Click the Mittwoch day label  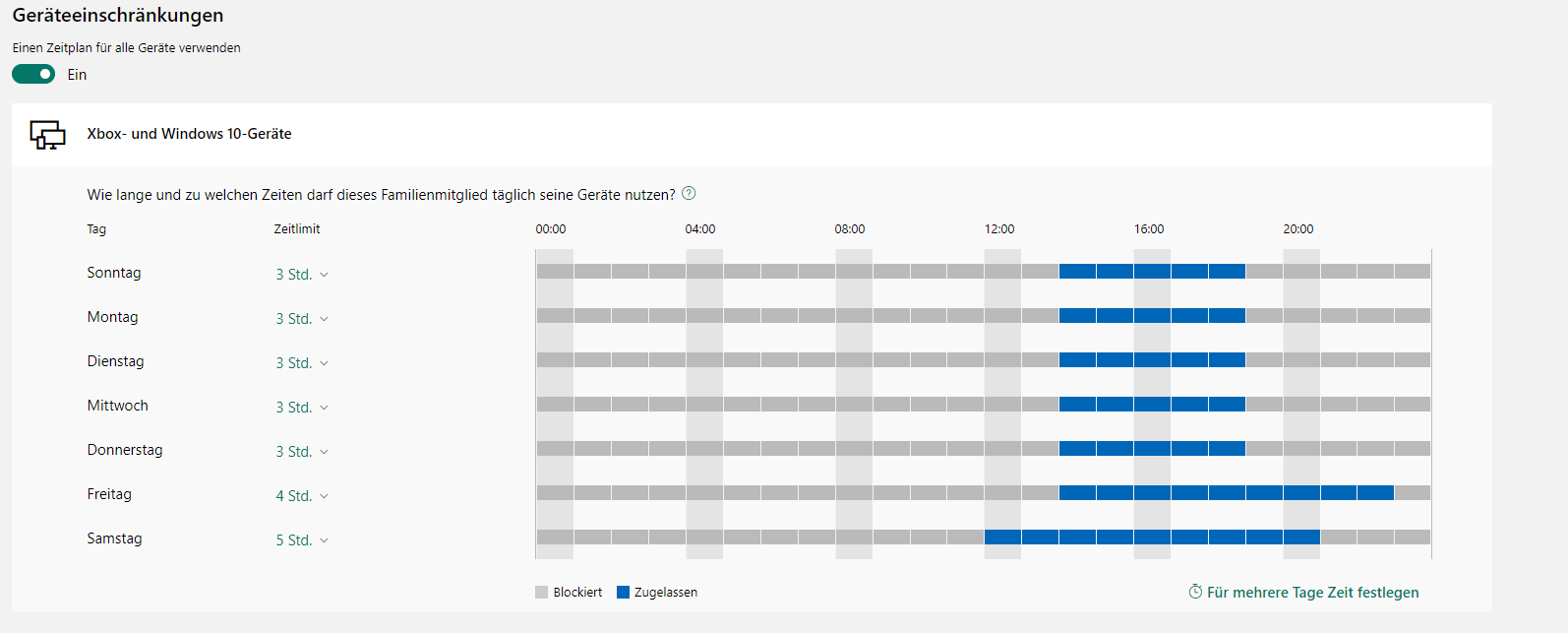coord(117,406)
